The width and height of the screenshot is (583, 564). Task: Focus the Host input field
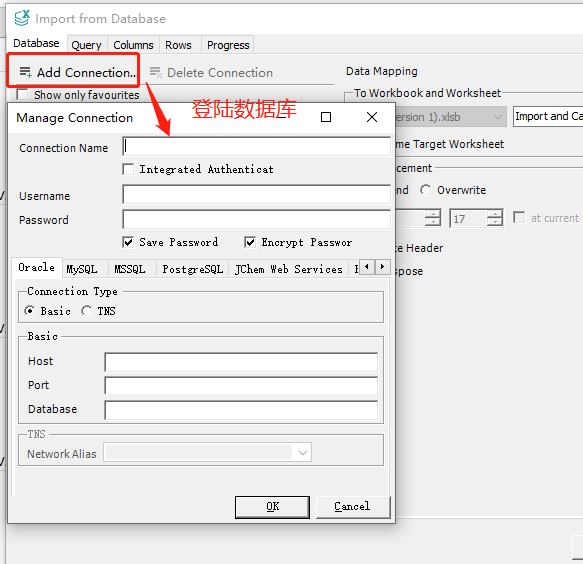pos(241,362)
